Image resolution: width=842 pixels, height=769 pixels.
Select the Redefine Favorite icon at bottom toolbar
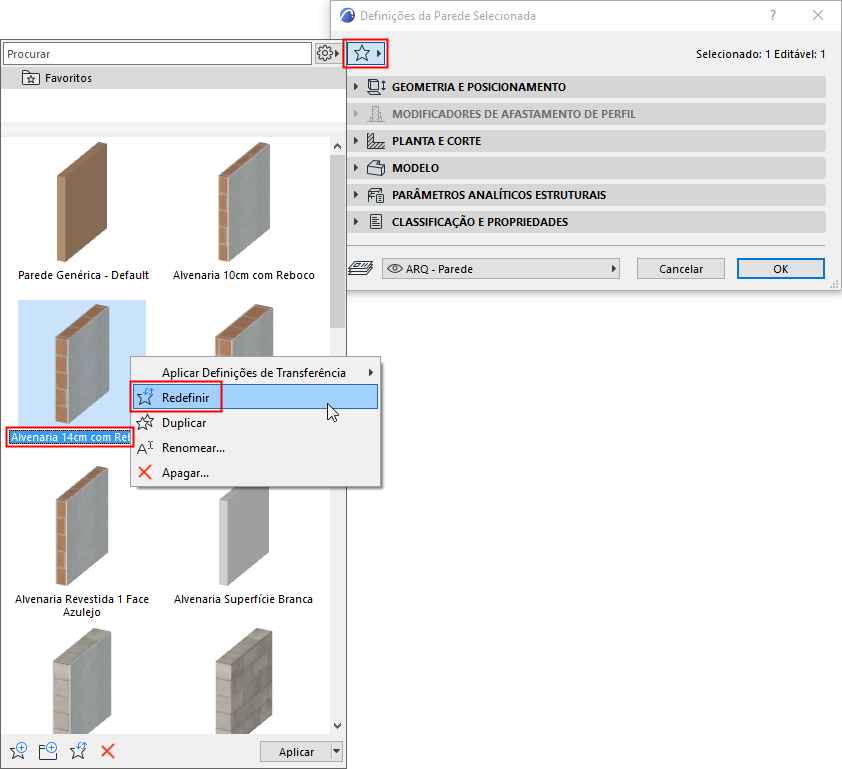(78, 750)
